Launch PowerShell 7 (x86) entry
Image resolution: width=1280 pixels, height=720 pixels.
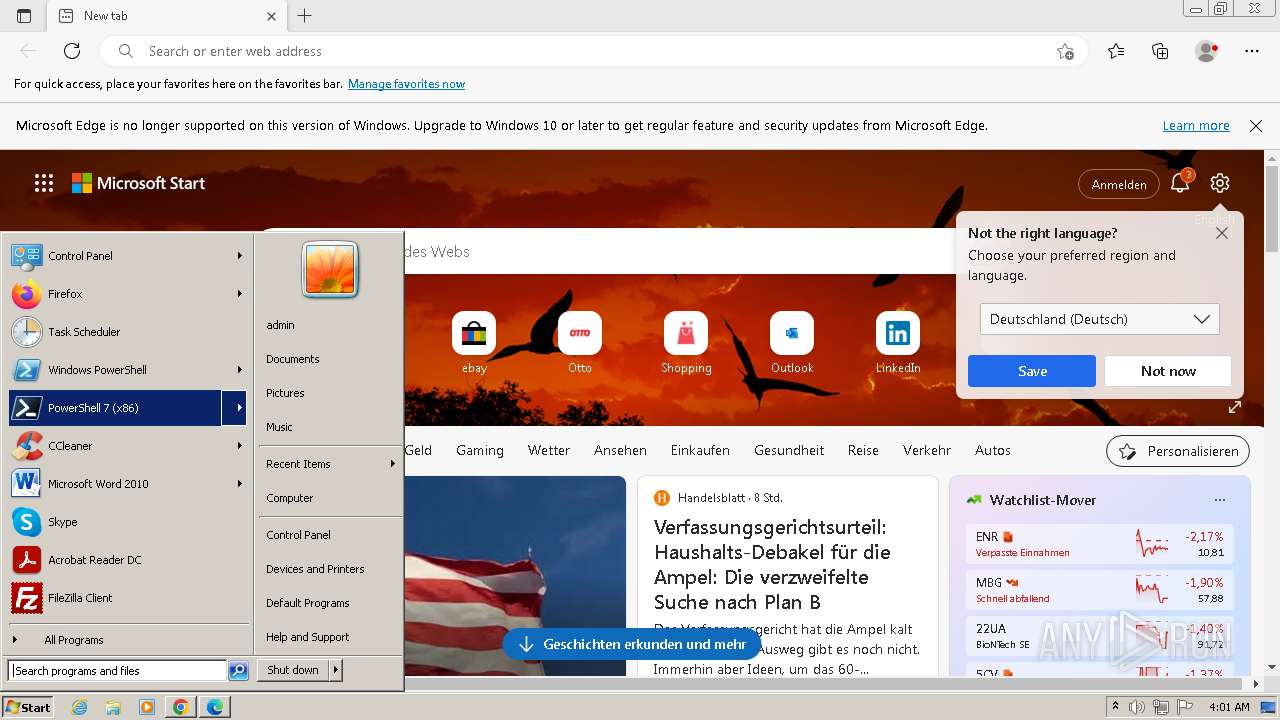pyautogui.click(x=115, y=408)
